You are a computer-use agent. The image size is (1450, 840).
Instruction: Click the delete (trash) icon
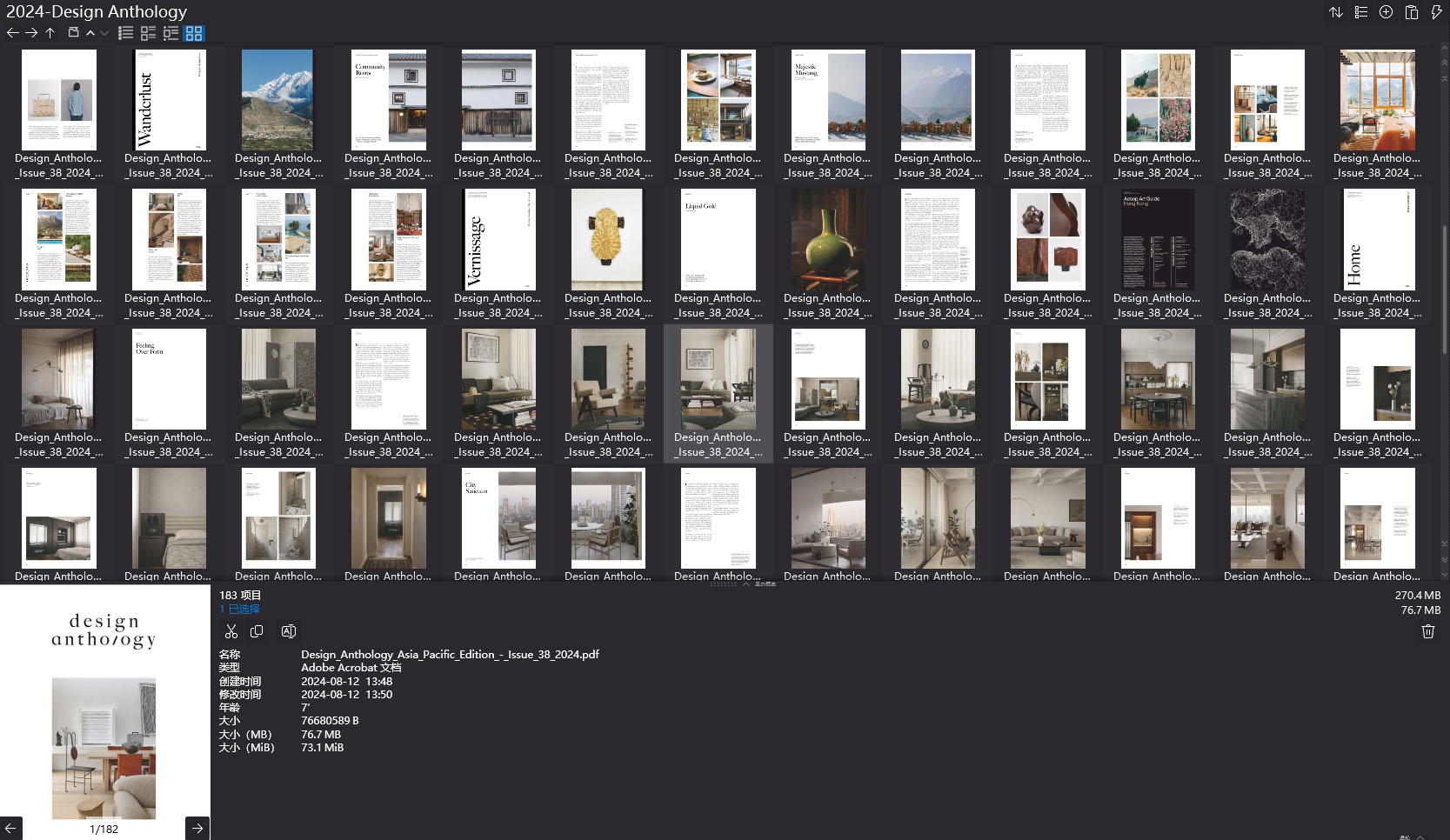[1427, 631]
